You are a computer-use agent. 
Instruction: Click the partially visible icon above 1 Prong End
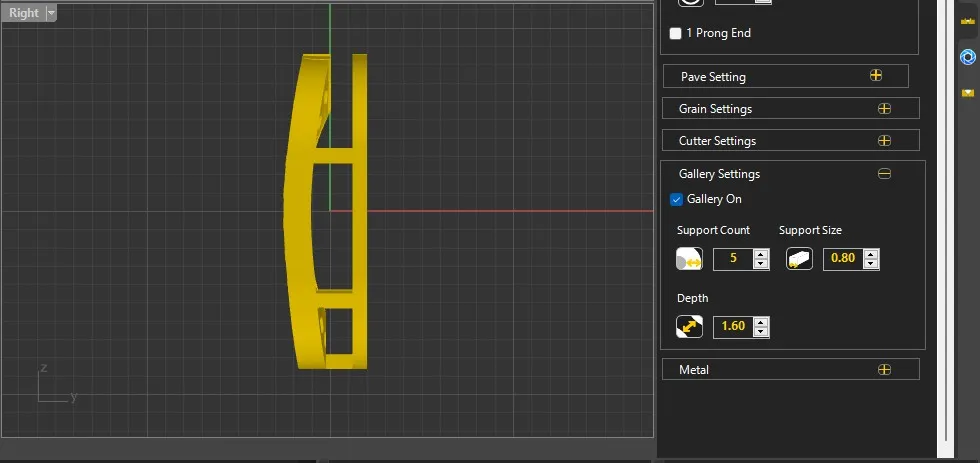691,3
